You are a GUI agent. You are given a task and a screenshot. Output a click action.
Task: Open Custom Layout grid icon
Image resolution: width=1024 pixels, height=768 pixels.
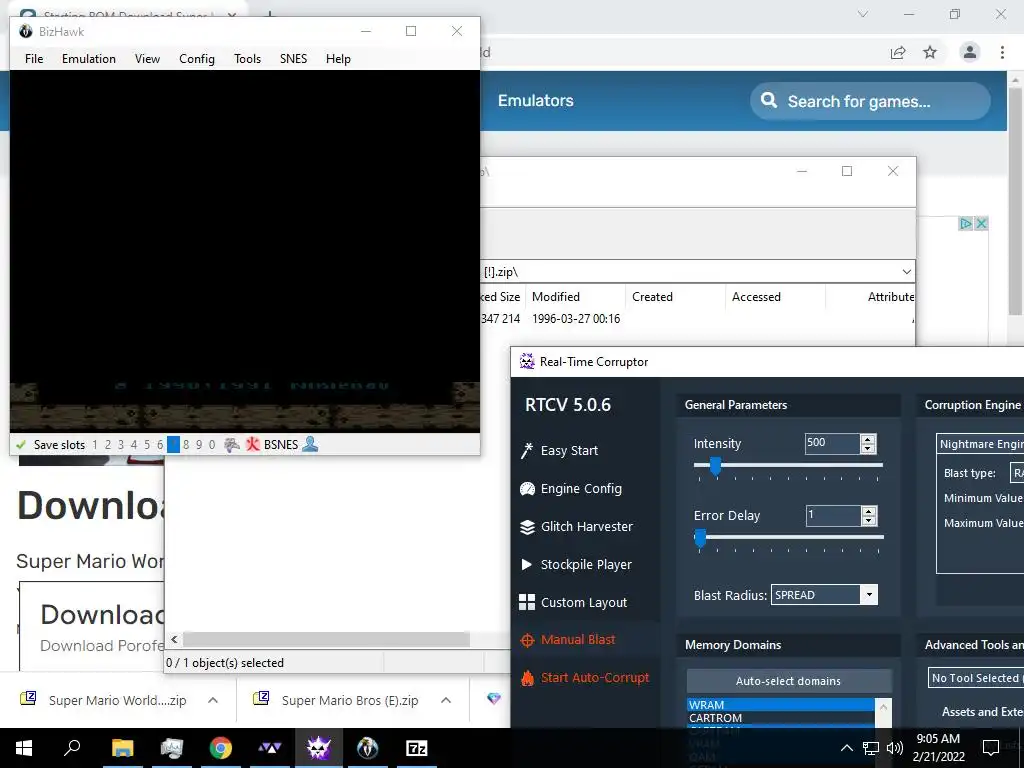(526, 602)
